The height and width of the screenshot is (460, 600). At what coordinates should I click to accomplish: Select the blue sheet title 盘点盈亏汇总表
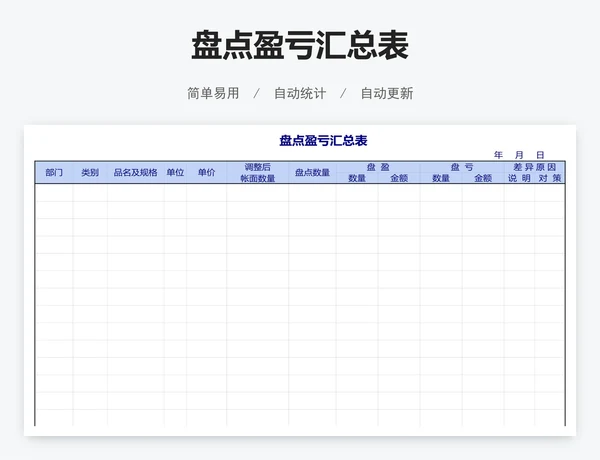(323, 140)
